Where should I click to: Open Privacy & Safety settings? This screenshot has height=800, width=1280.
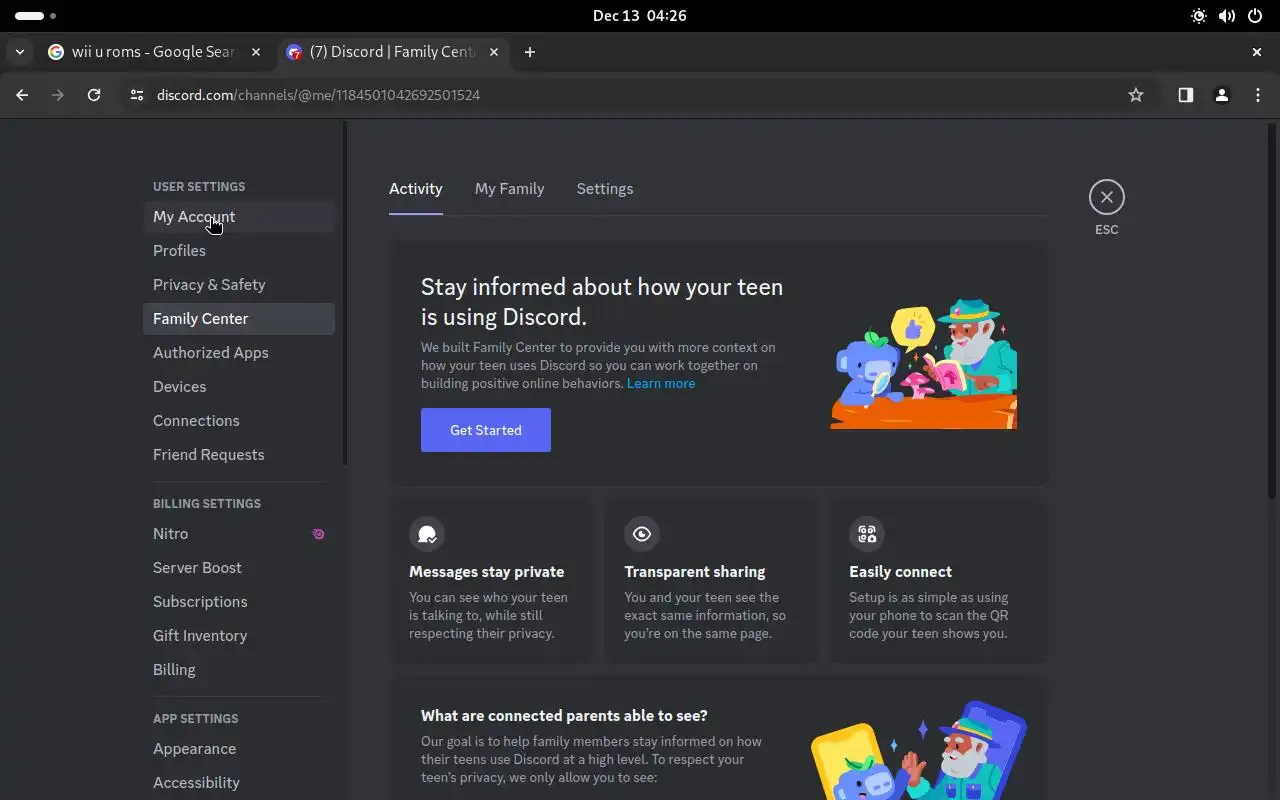click(x=238, y=285)
